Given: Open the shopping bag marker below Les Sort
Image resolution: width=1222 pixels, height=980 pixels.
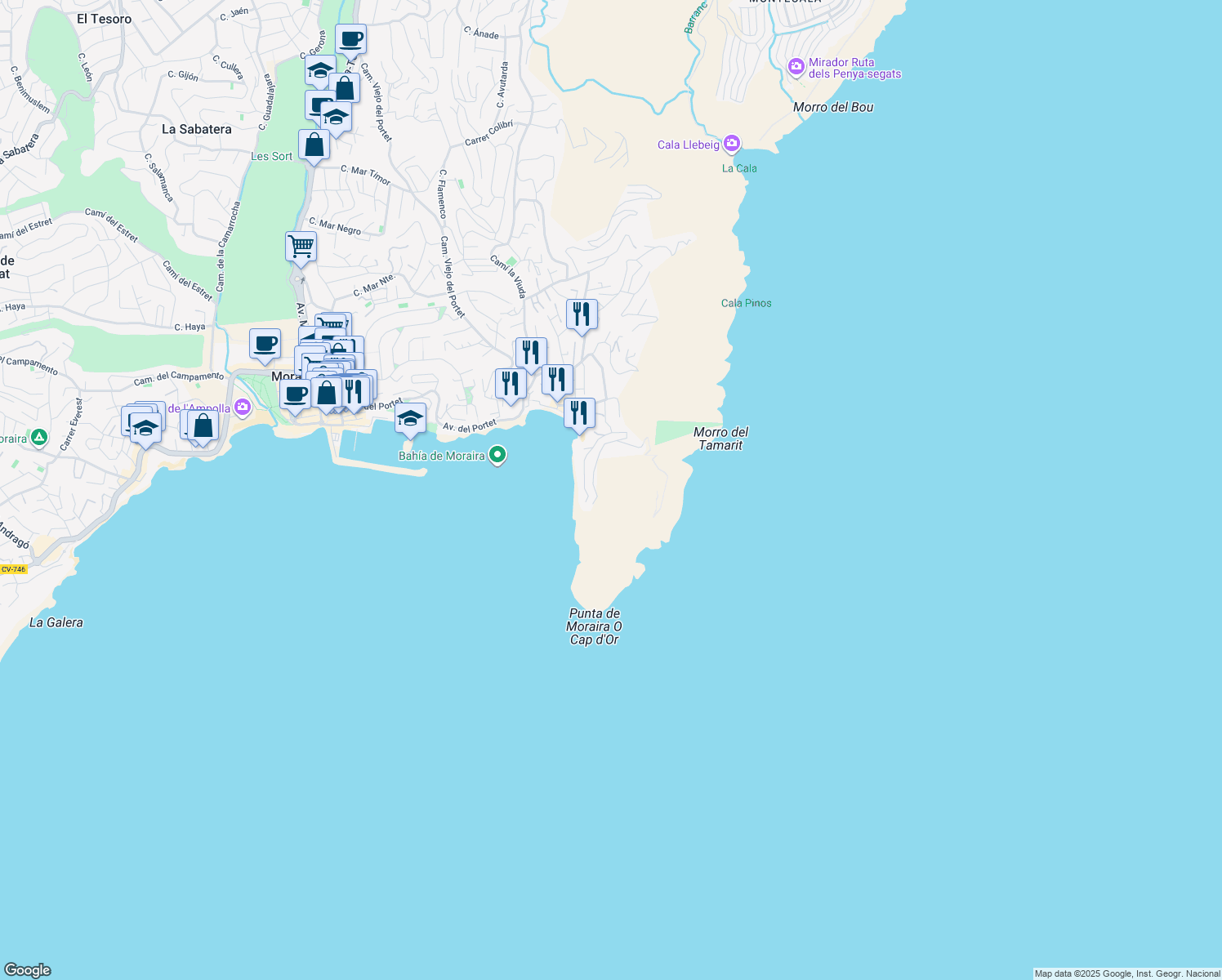Looking at the screenshot, I should click(x=314, y=145).
